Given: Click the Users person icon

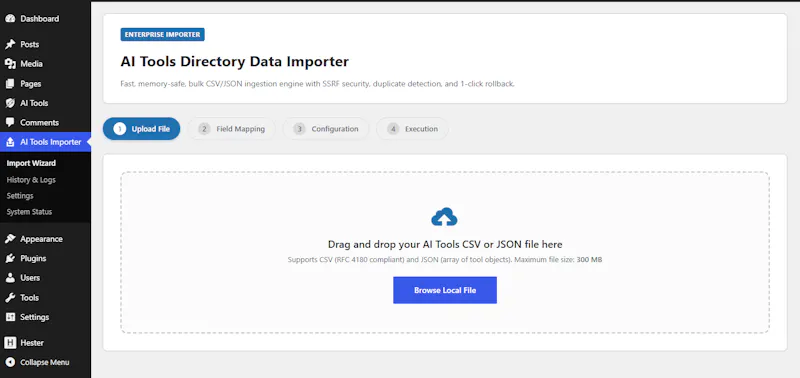Looking at the screenshot, I should 10,278.
